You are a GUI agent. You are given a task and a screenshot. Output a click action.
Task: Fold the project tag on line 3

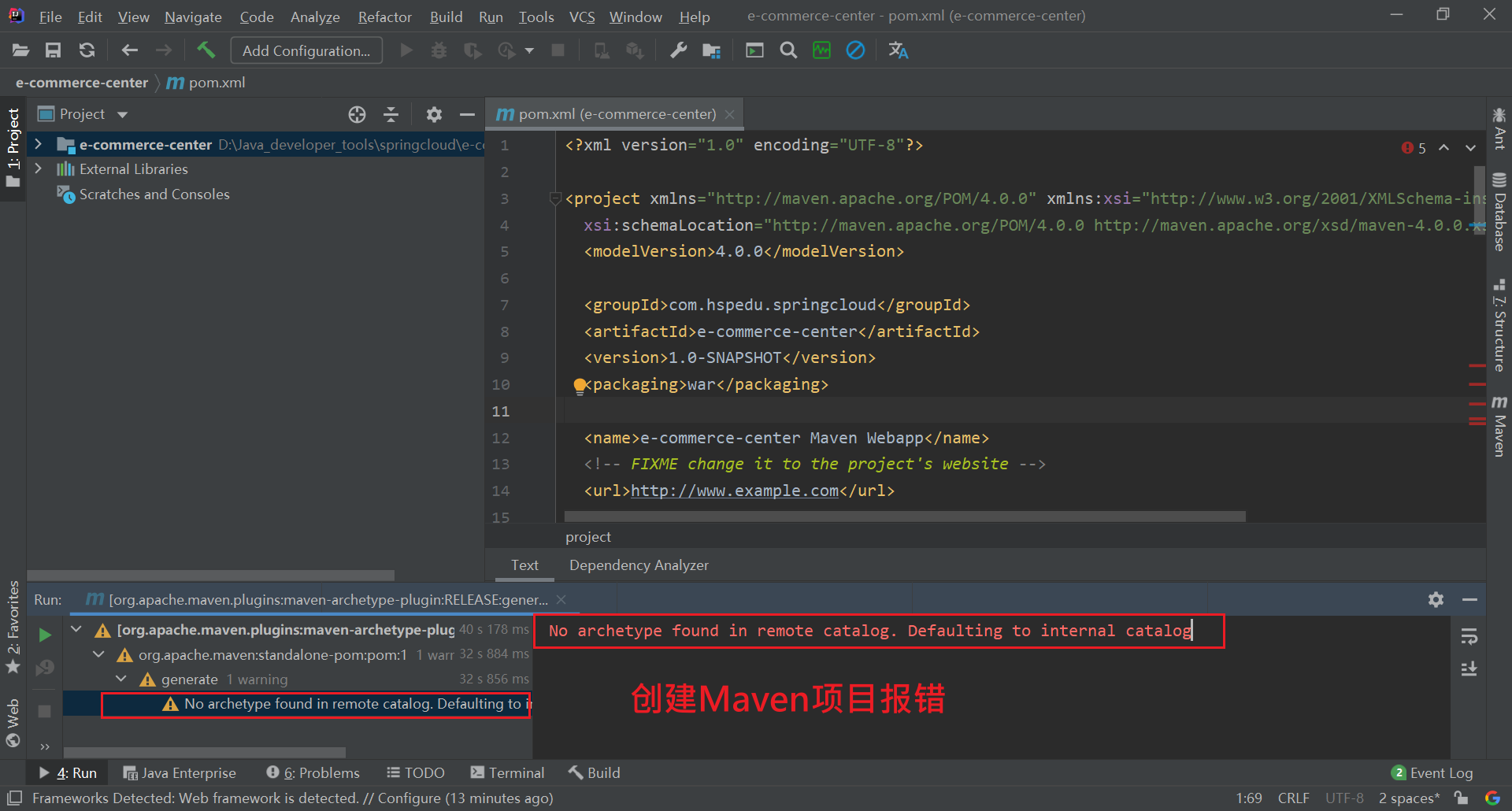[555, 198]
